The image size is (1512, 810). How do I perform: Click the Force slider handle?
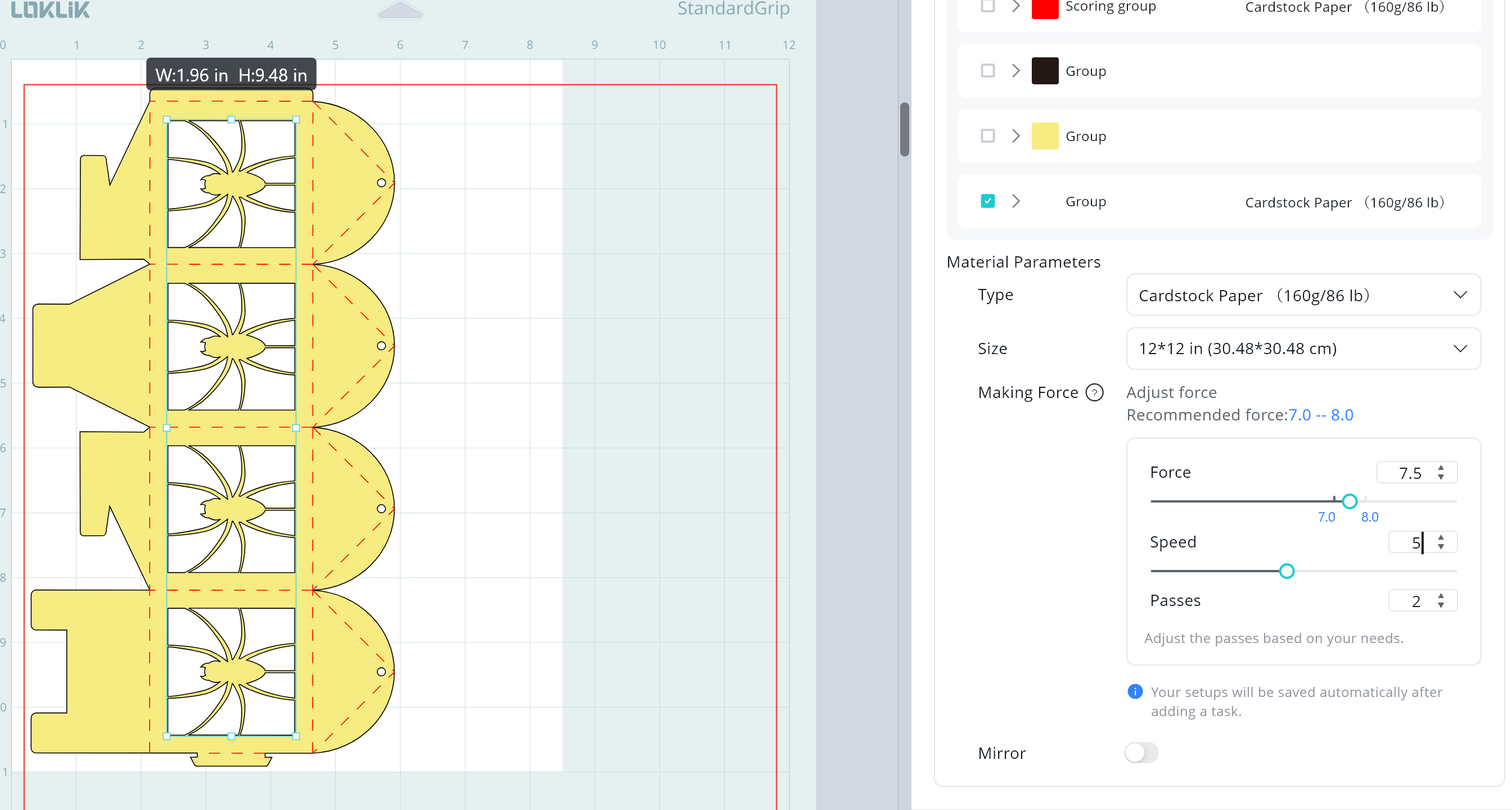point(1349,501)
